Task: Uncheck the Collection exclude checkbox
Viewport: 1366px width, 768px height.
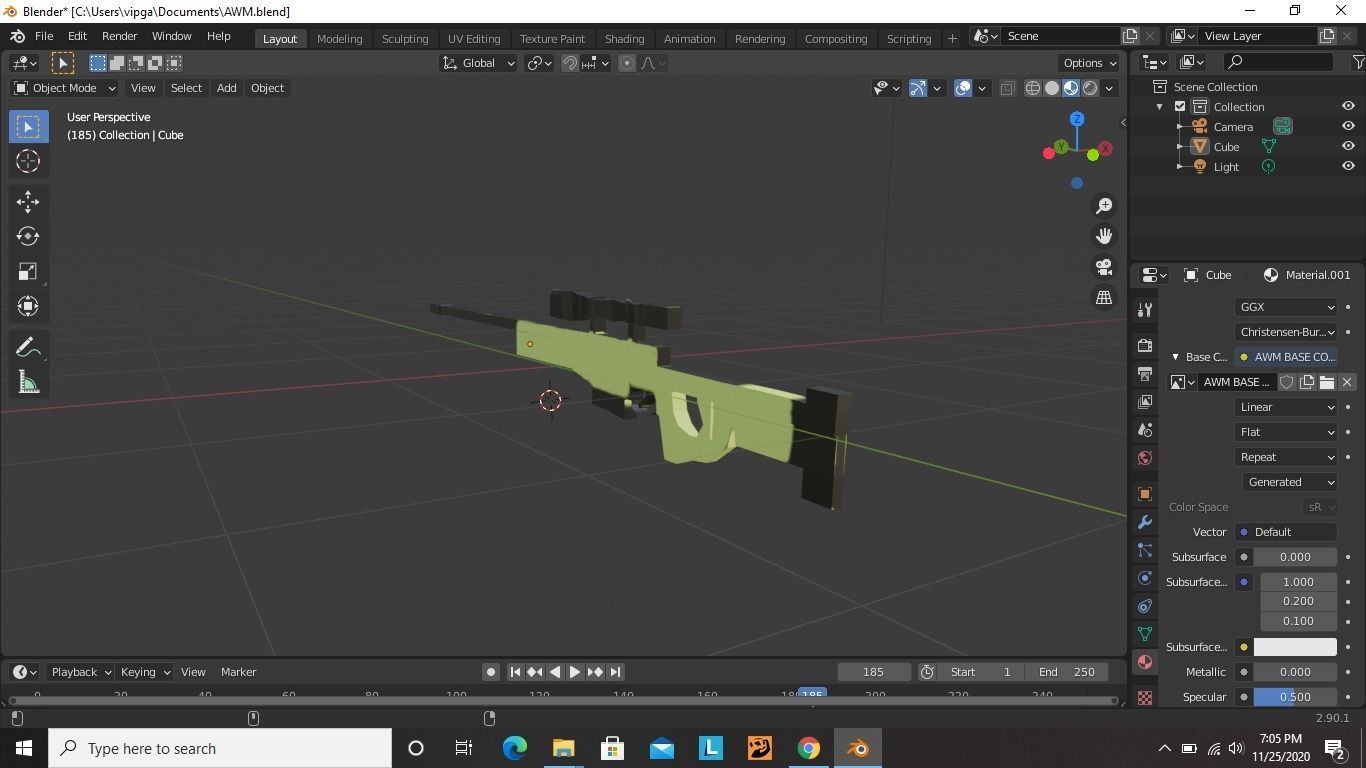Action: coord(1180,107)
